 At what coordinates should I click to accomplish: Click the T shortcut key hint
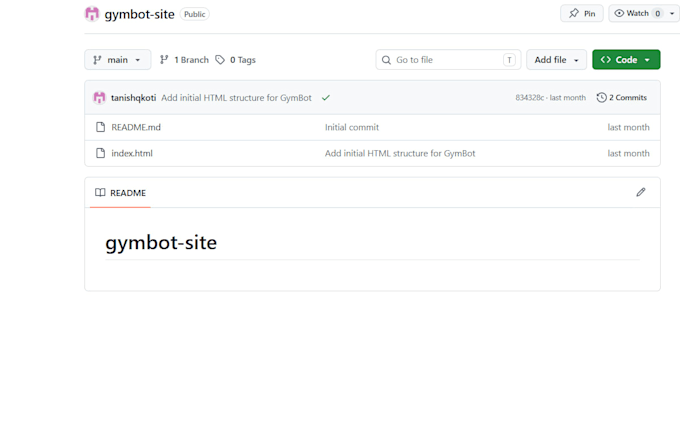click(509, 60)
